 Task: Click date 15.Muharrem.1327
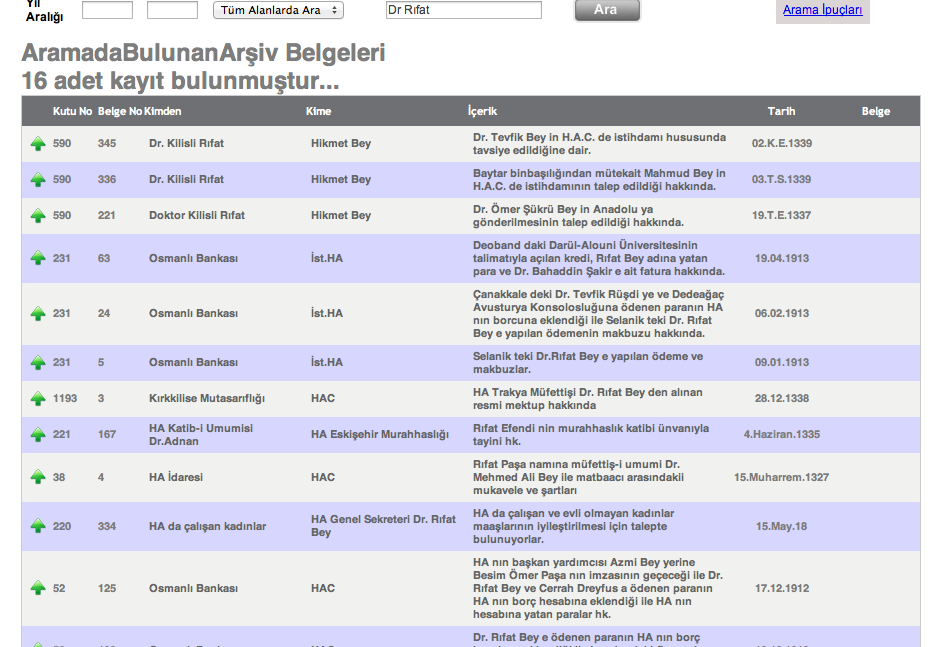pyautogui.click(x=781, y=477)
